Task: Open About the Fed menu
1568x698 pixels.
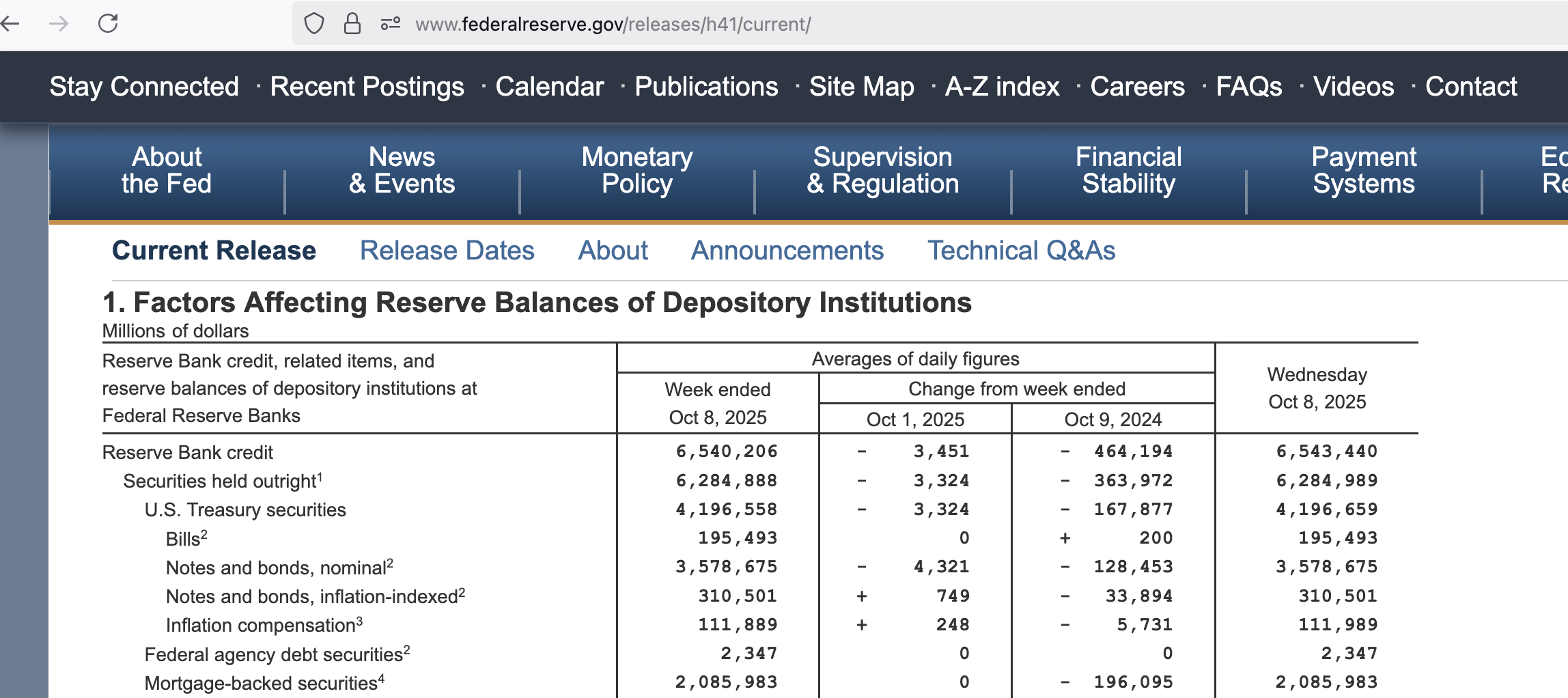Action: click(x=167, y=171)
